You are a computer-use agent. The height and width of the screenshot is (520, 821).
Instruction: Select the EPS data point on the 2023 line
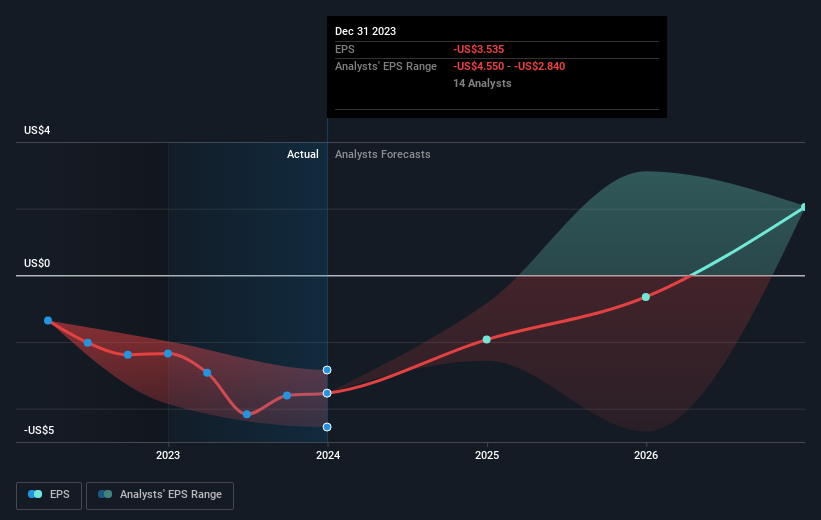coord(168,353)
